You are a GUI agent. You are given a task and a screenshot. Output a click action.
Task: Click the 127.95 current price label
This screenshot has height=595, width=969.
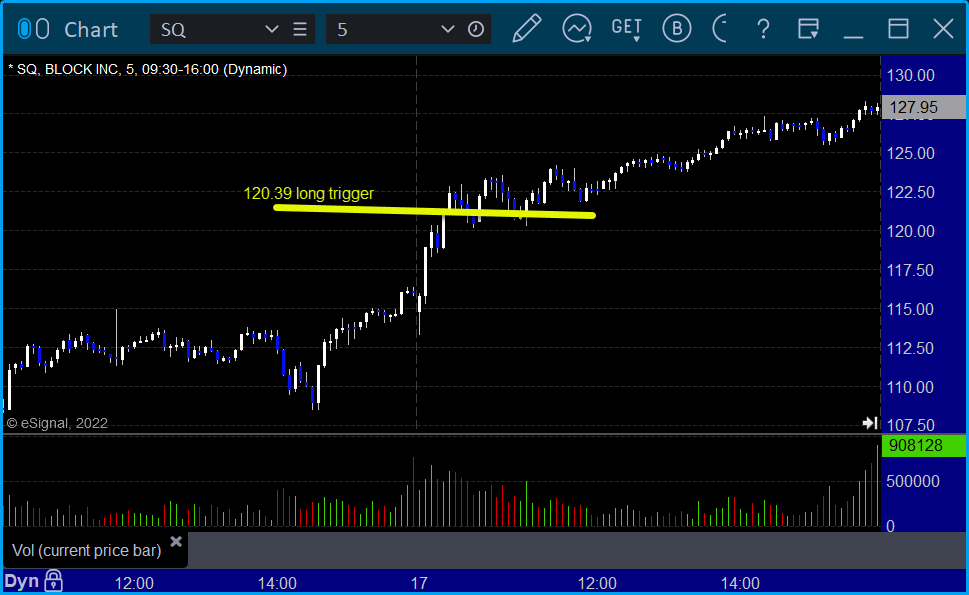(x=924, y=108)
